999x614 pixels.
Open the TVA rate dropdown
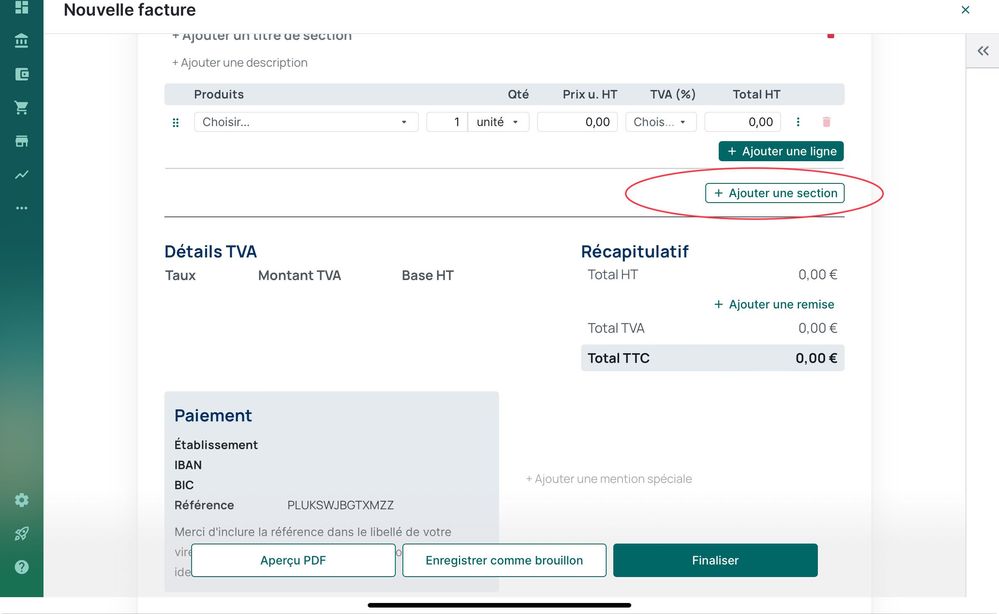(660, 122)
